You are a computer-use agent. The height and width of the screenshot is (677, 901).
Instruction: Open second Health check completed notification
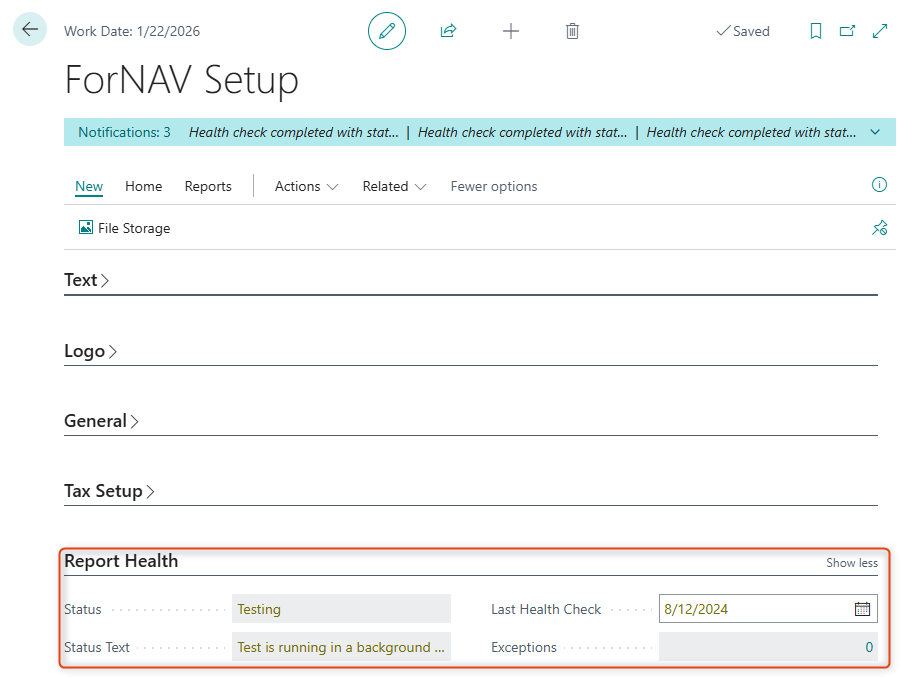[522, 132]
